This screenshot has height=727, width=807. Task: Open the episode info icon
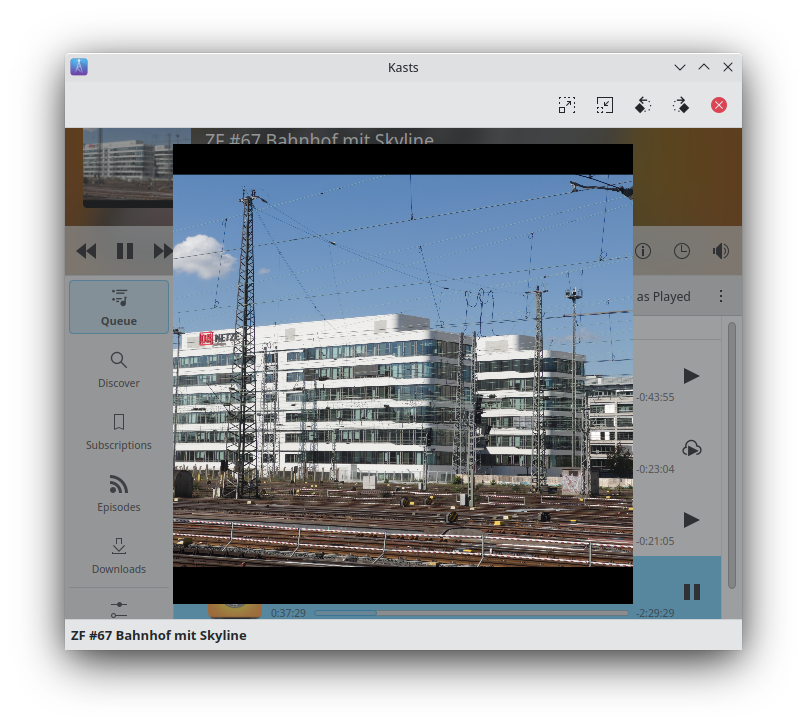click(643, 251)
